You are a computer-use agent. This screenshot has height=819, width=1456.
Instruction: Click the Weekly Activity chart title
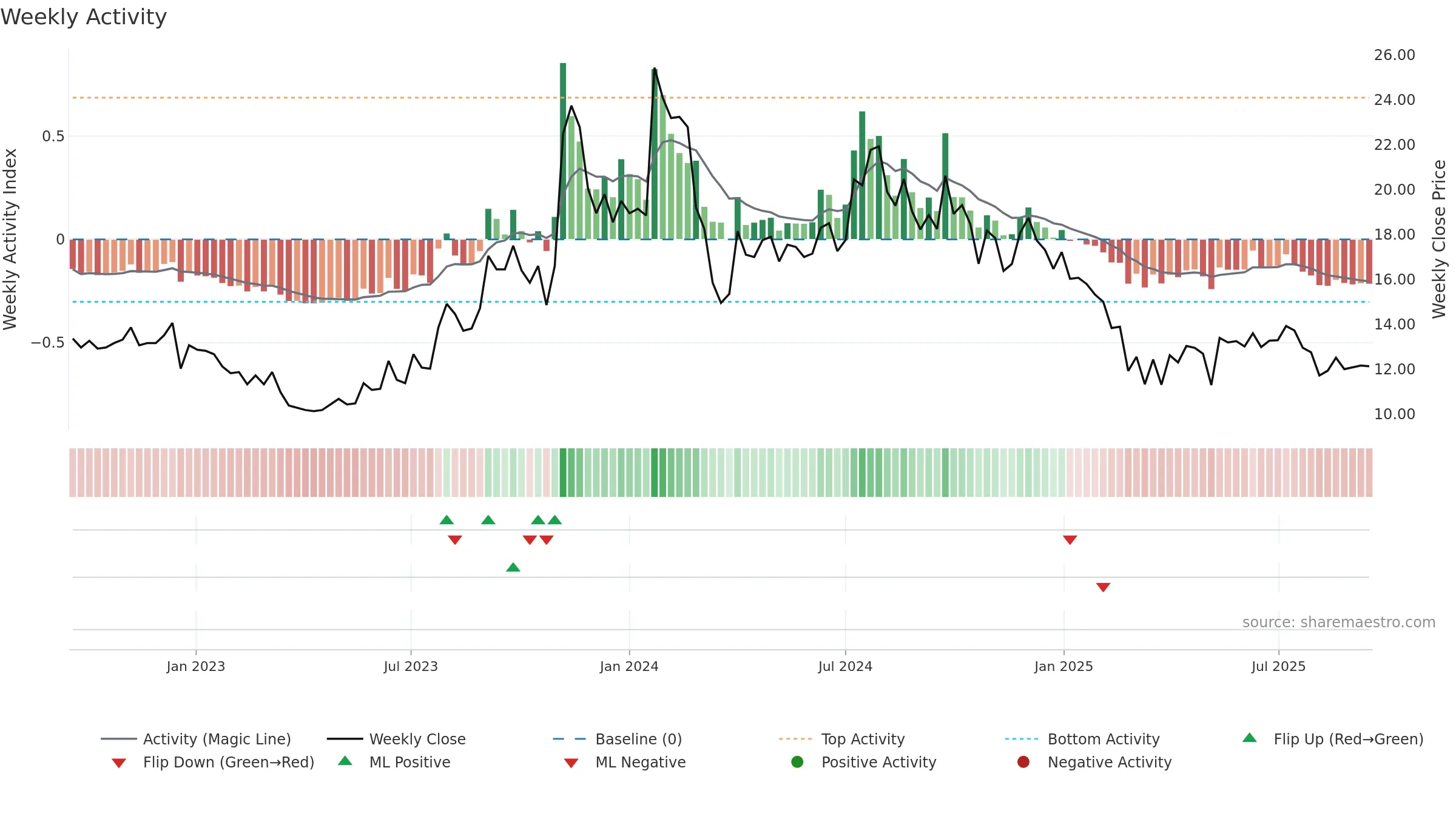tap(84, 17)
